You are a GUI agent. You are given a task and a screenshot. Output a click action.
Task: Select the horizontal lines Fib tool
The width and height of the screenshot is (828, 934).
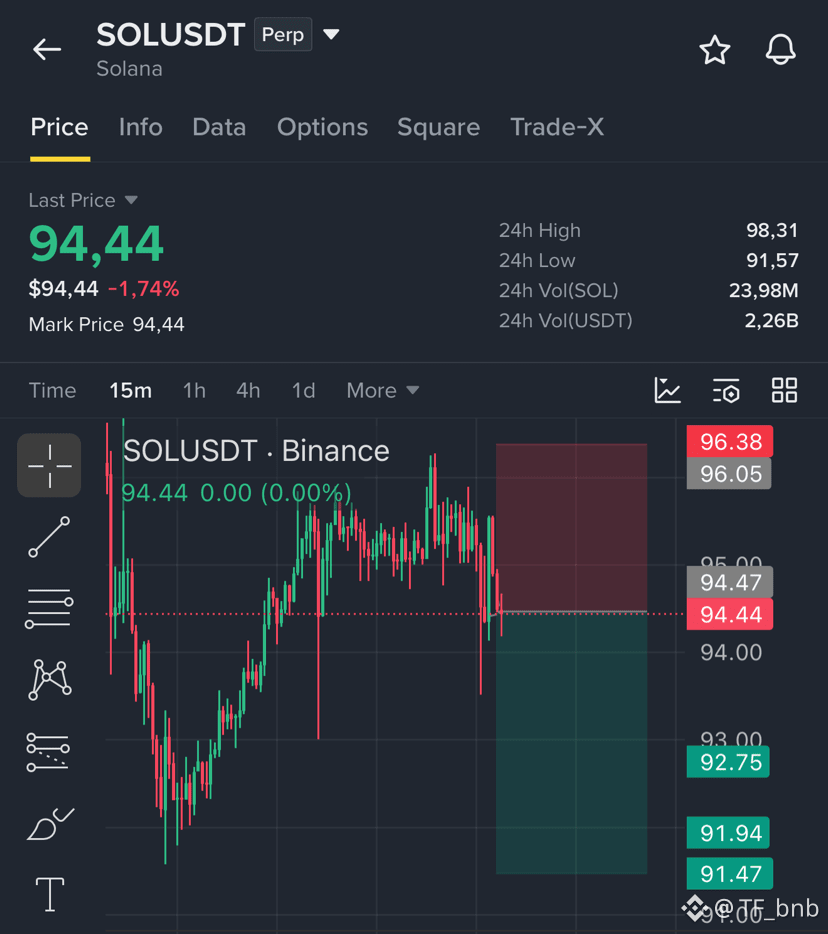pos(49,608)
